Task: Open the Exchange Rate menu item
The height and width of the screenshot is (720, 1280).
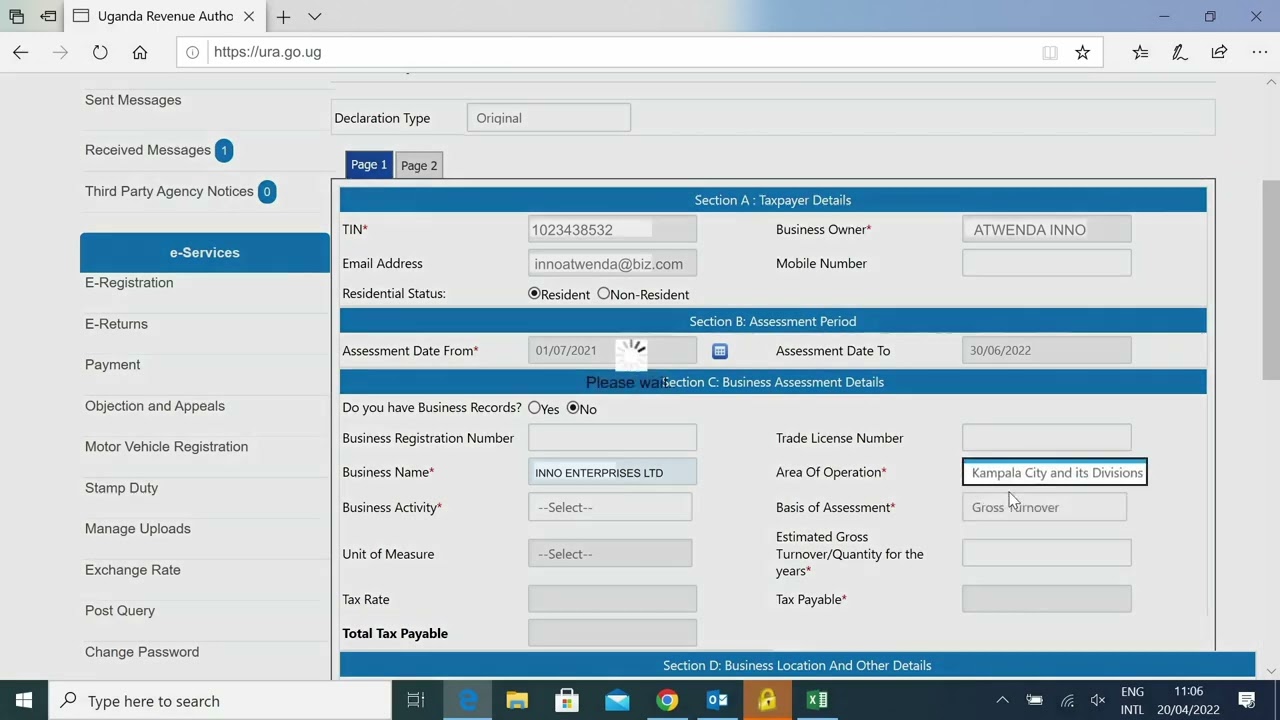Action: coord(133,570)
